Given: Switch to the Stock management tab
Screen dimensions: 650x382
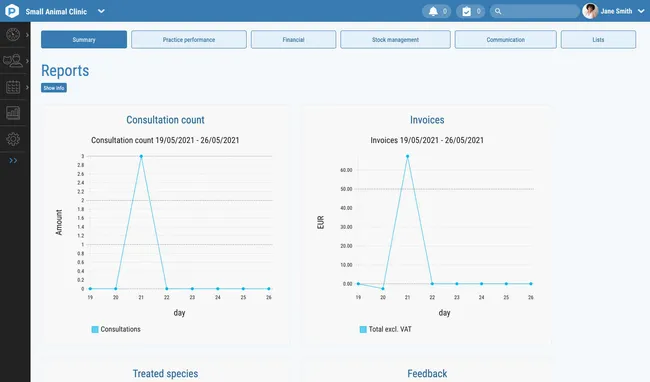Looking at the screenshot, I should click(x=395, y=39).
